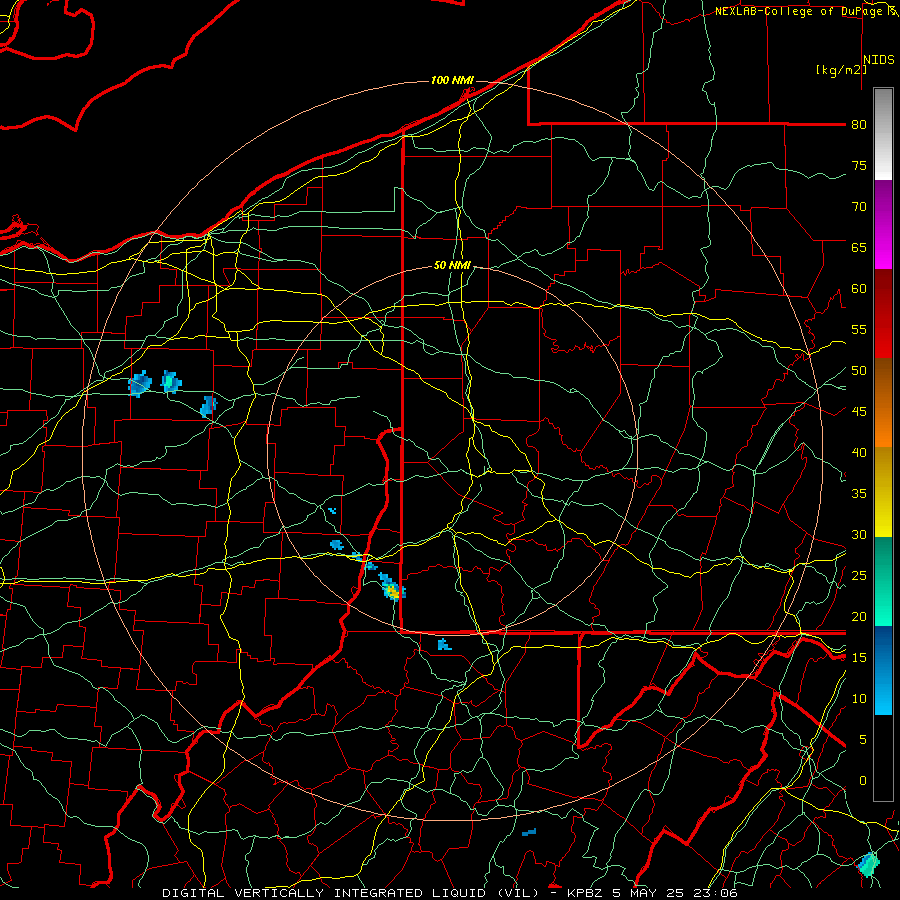This screenshot has height=900, width=900.
Task: Click the 0 value on the color scale
Action: pyautogui.click(x=862, y=781)
